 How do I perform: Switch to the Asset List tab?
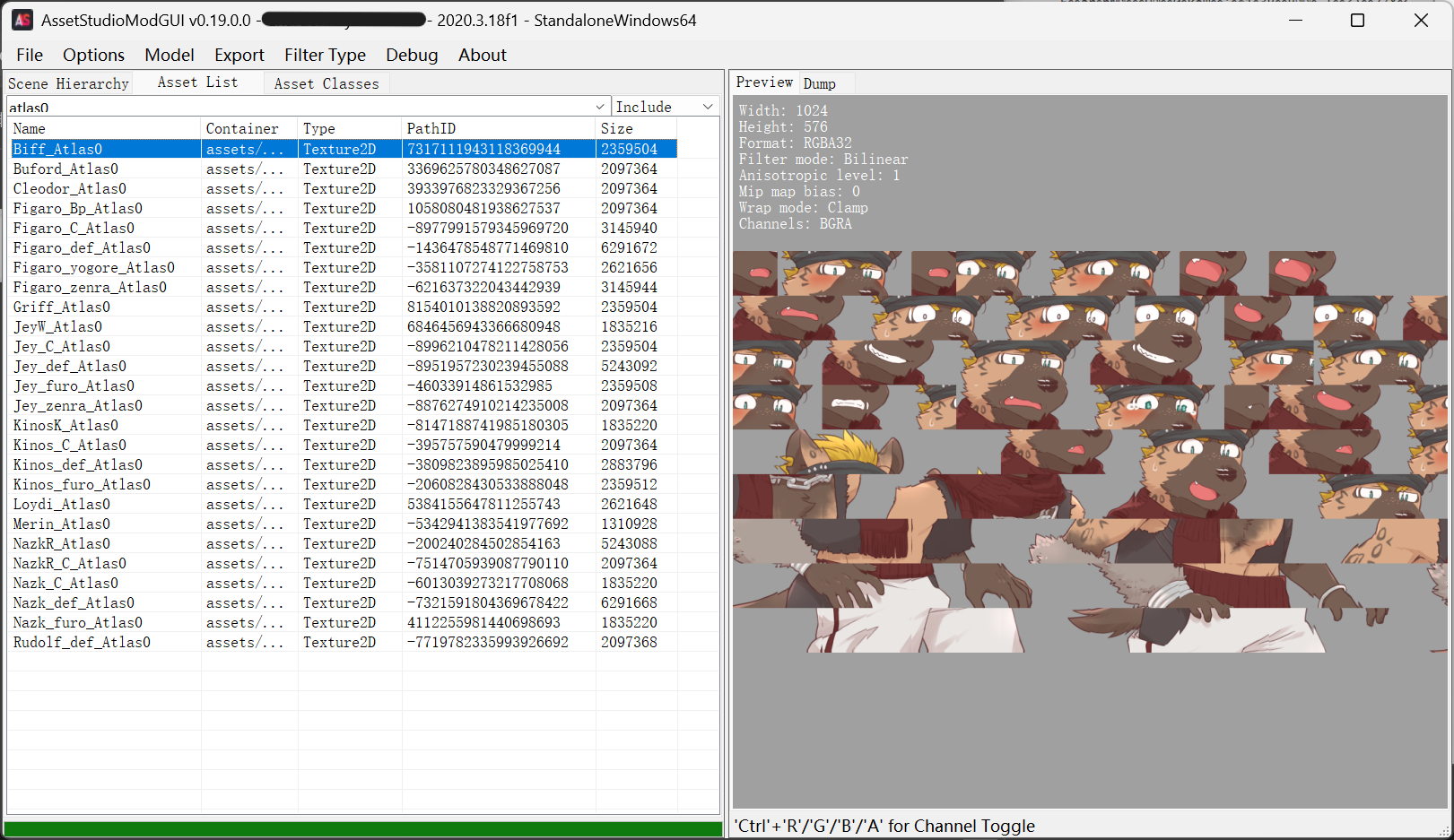pyautogui.click(x=198, y=82)
